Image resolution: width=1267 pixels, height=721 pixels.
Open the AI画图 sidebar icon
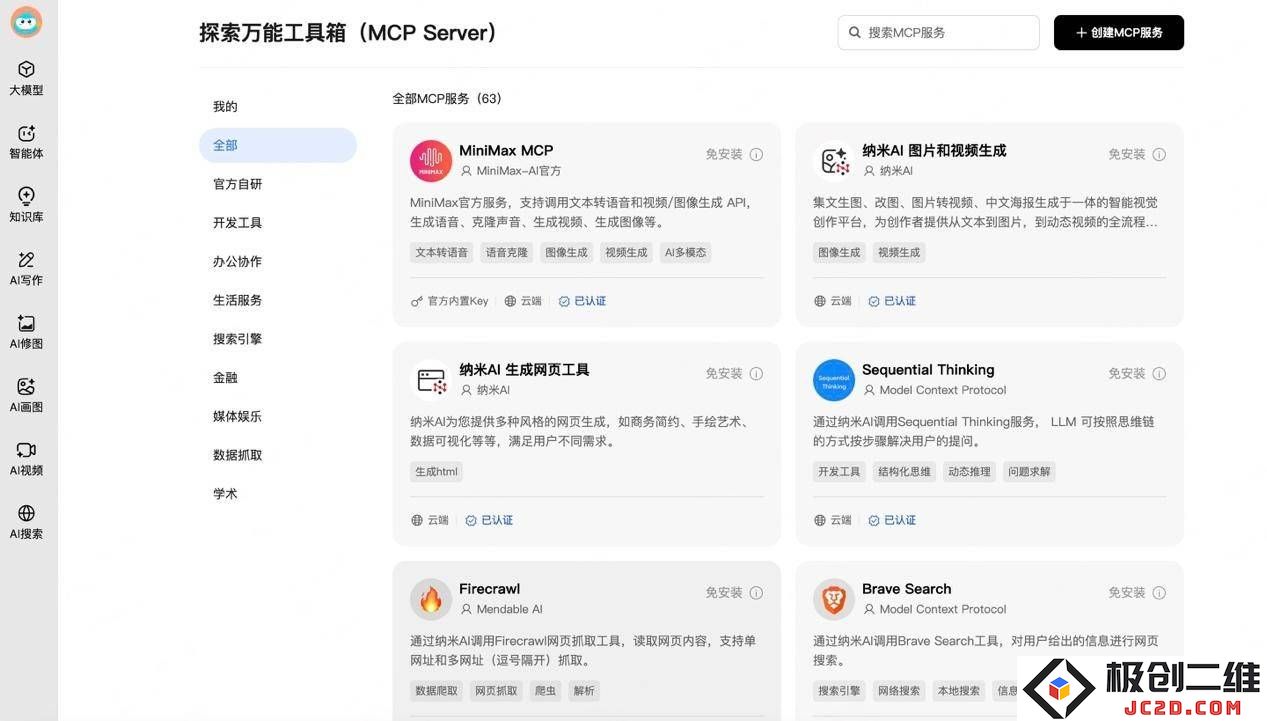point(27,387)
